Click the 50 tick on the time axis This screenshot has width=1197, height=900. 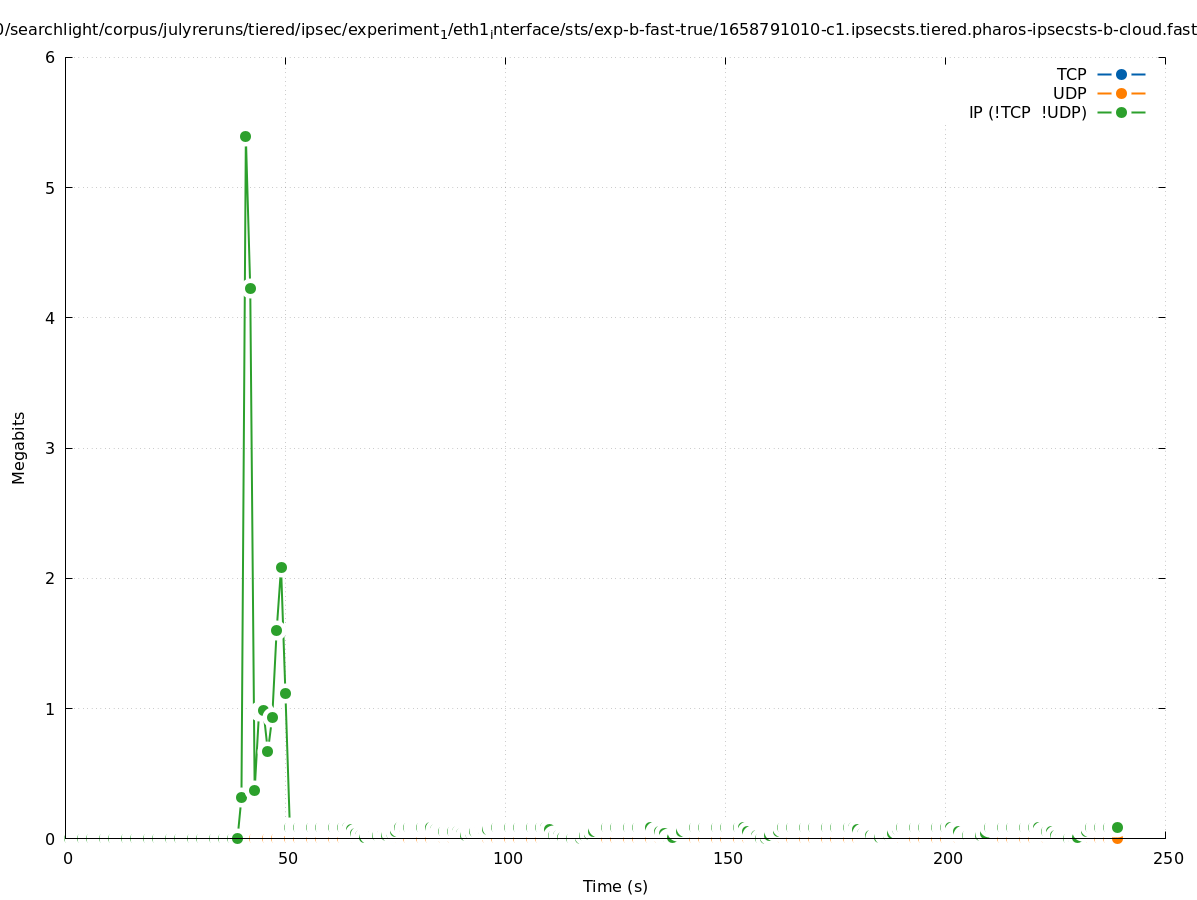288,859
